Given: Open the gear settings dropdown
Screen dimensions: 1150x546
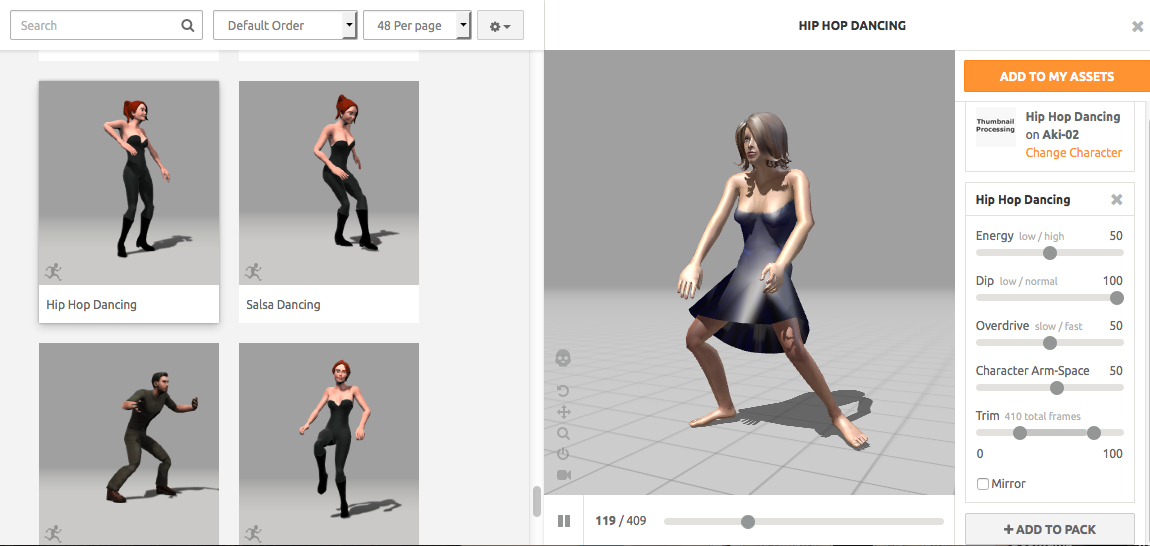Looking at the screenshot, I should coord(500,26).
